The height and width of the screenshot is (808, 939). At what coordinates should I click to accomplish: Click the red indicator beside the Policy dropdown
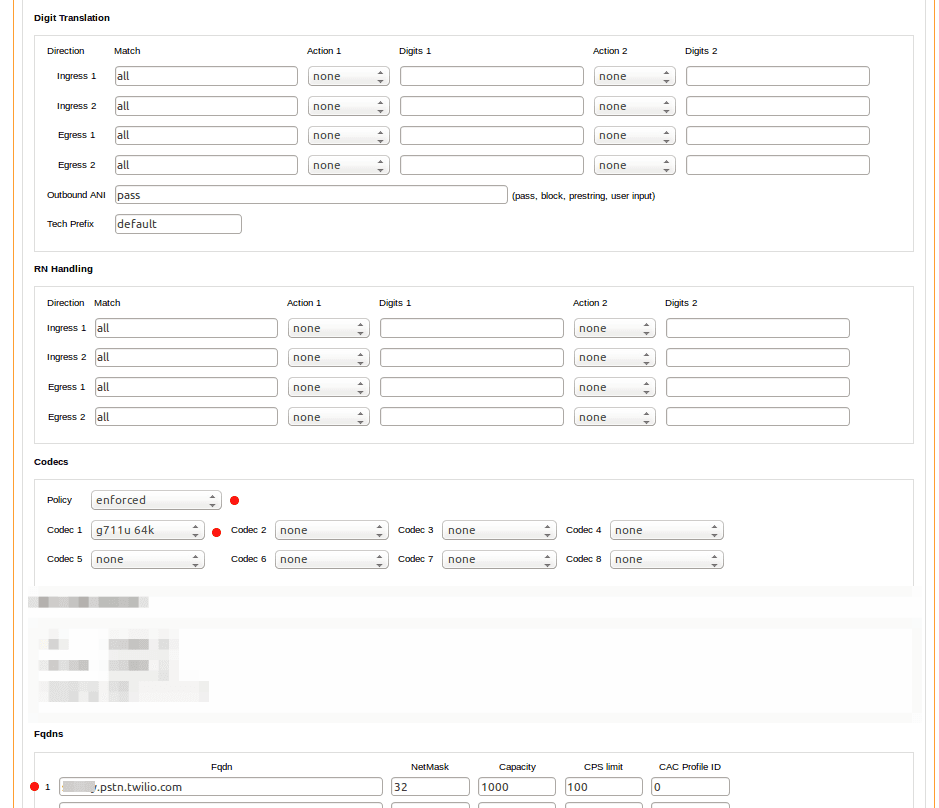coord(234,500)
